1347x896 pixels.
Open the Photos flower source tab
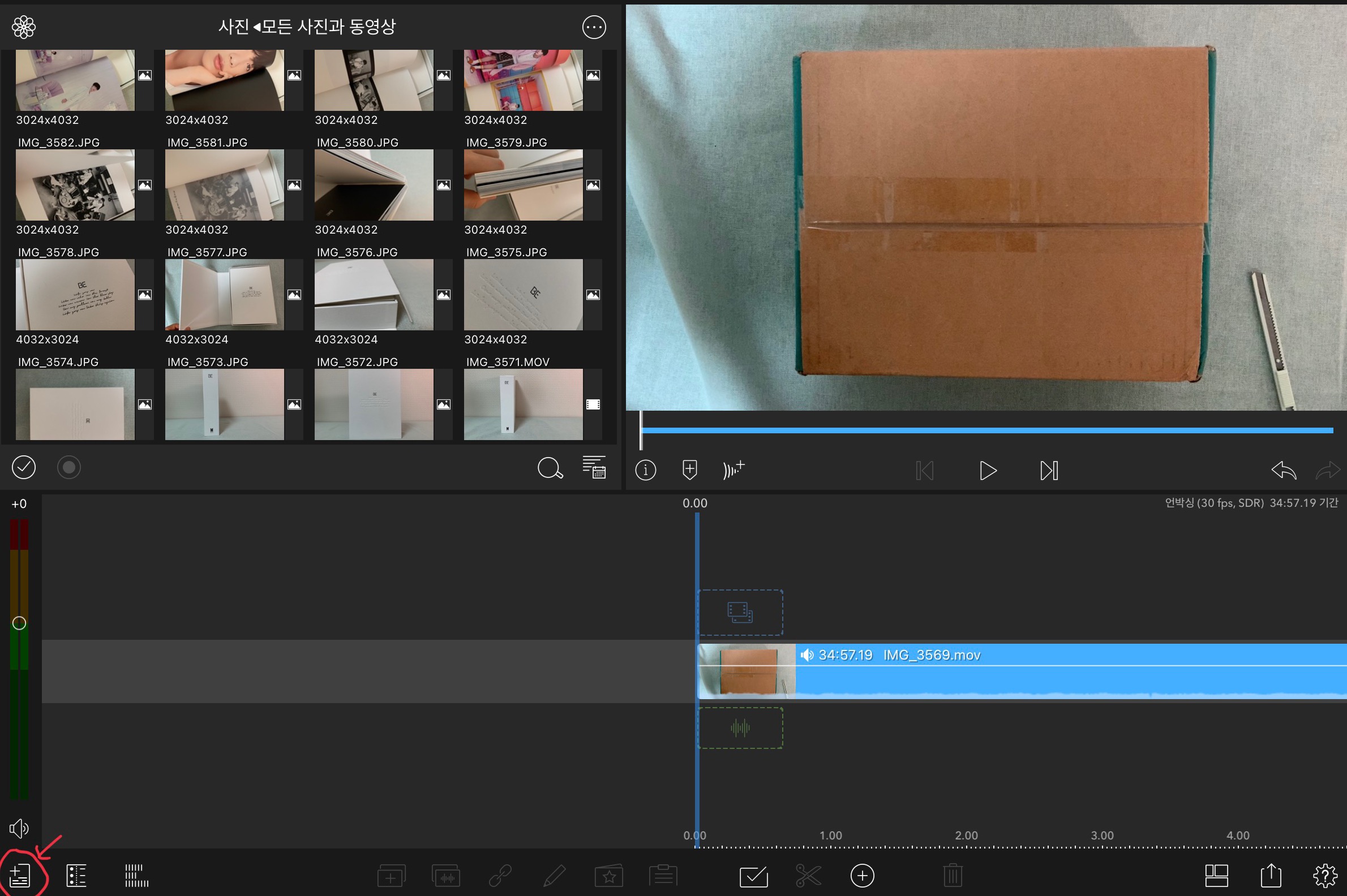(24, 27)
